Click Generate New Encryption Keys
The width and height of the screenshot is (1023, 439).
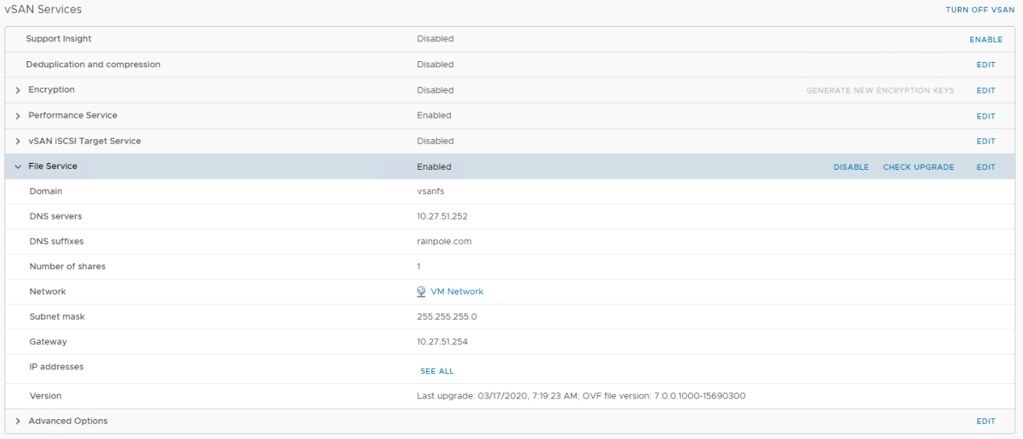pyautogui.click(x=880, y=90)
